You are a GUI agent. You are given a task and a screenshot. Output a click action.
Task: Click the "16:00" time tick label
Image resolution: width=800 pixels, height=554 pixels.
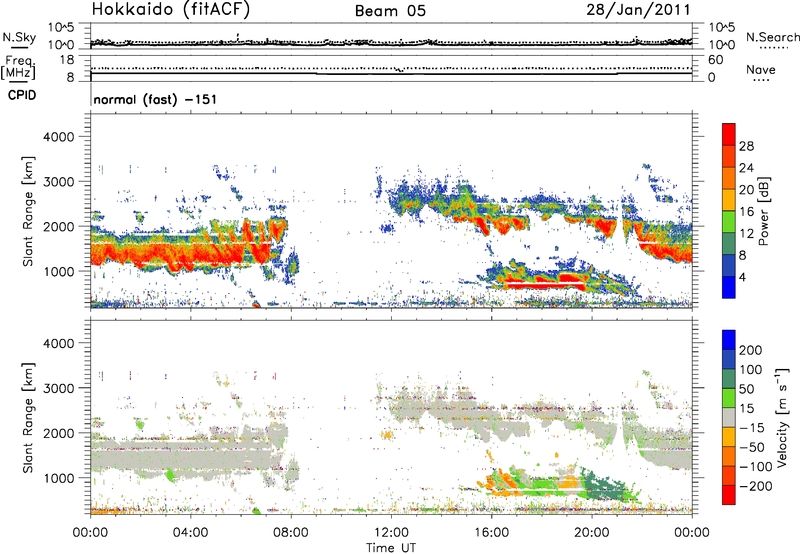pos(491,533)
